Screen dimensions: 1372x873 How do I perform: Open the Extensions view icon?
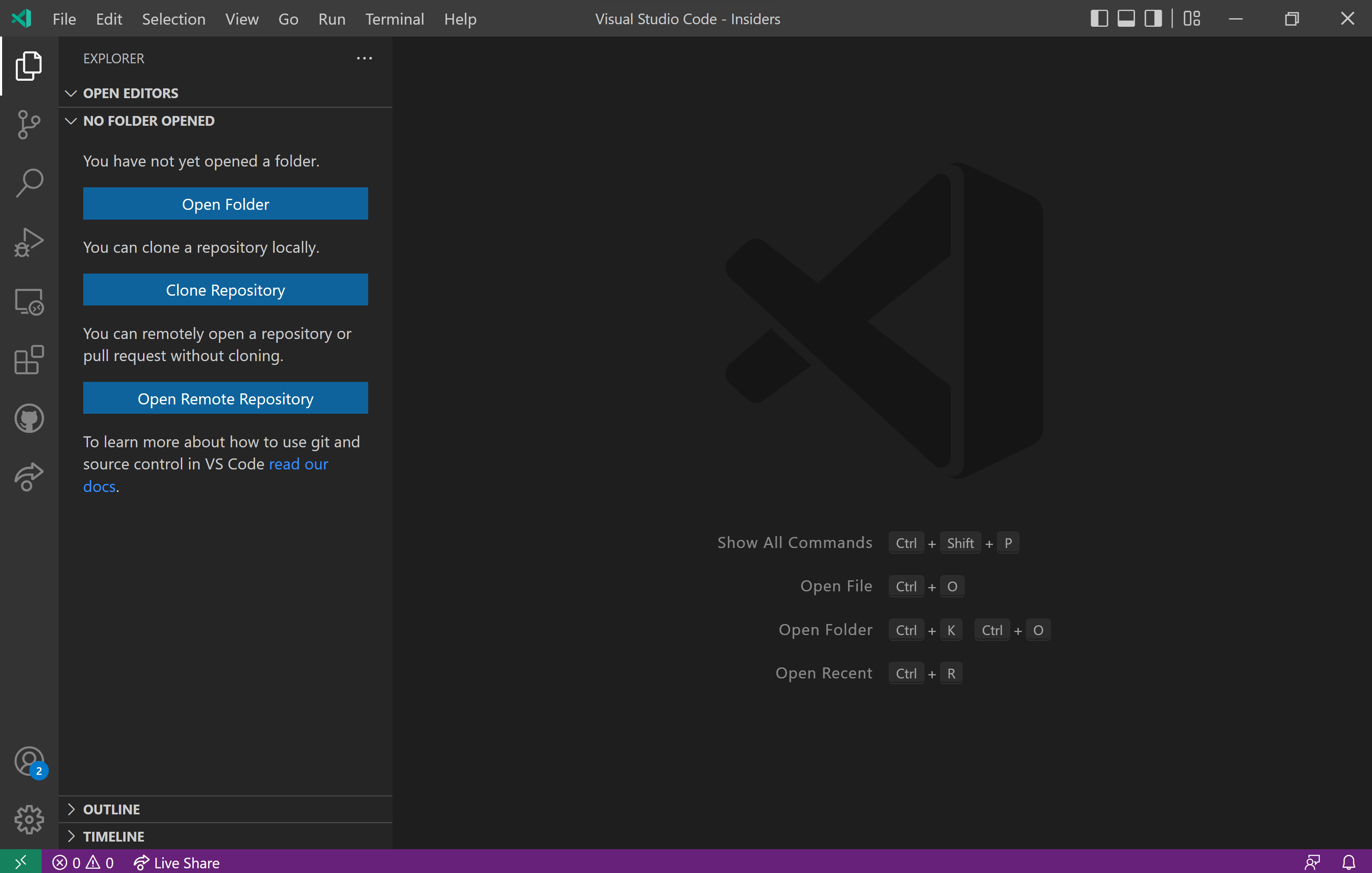28,360
